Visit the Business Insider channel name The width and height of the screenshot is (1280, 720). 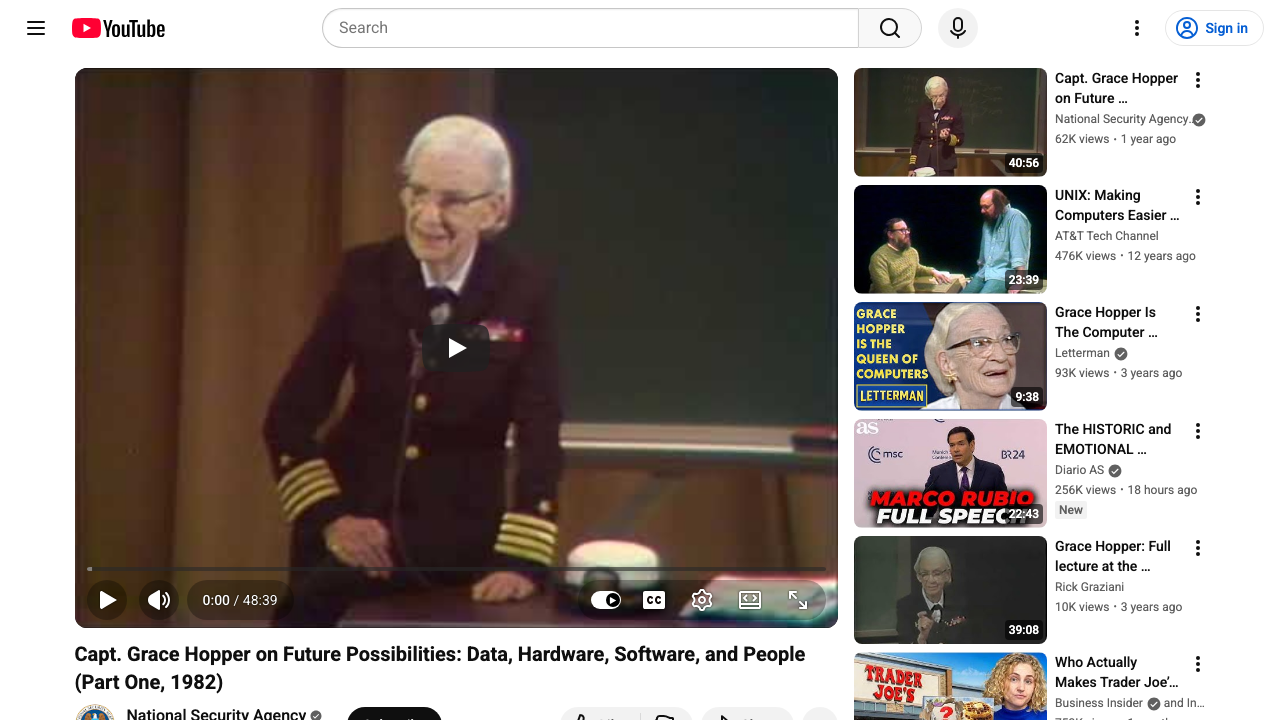click(x=1099, y=703)
